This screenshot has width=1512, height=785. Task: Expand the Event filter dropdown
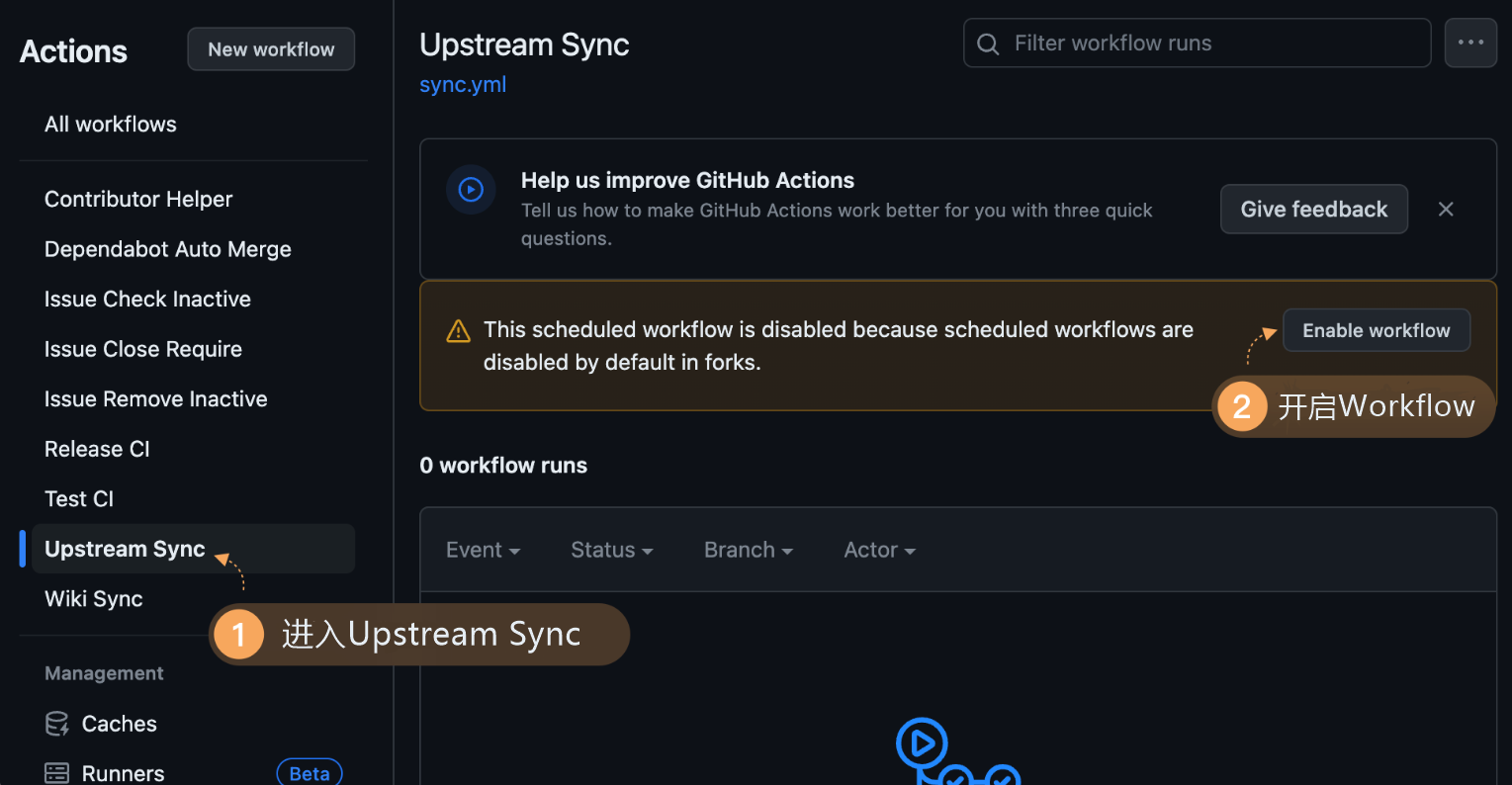(x=483, y=550)
